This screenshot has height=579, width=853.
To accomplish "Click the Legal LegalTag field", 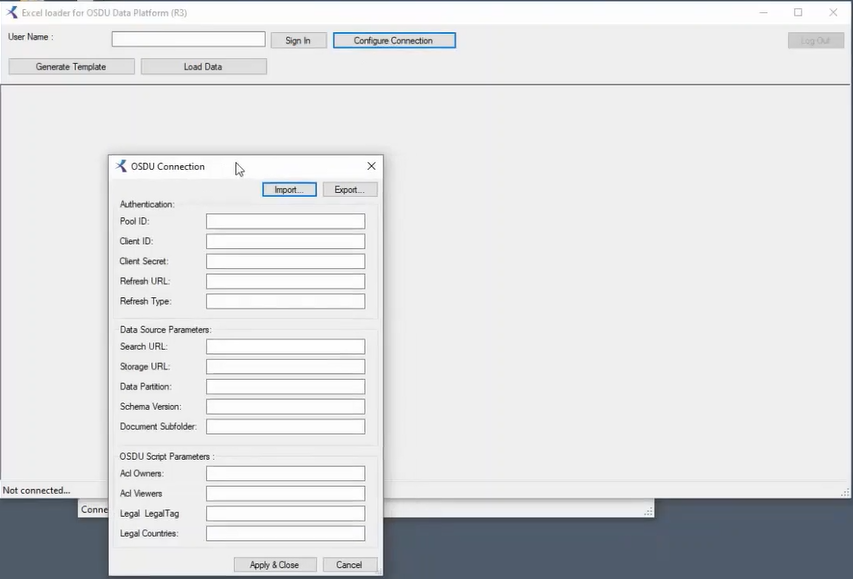I will click(x=286, y=514).
